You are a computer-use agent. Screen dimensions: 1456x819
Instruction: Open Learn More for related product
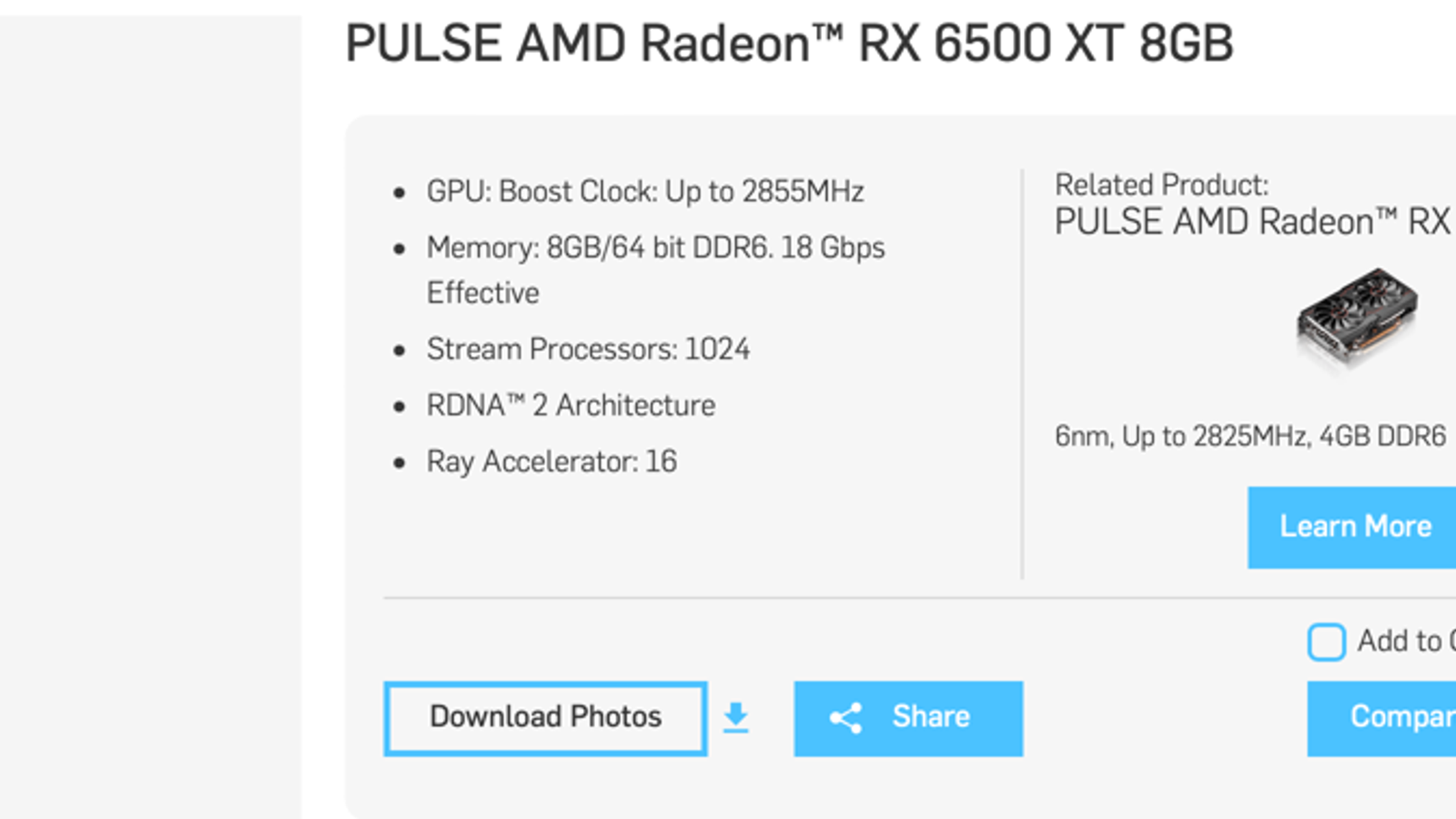click(1354, 527)
